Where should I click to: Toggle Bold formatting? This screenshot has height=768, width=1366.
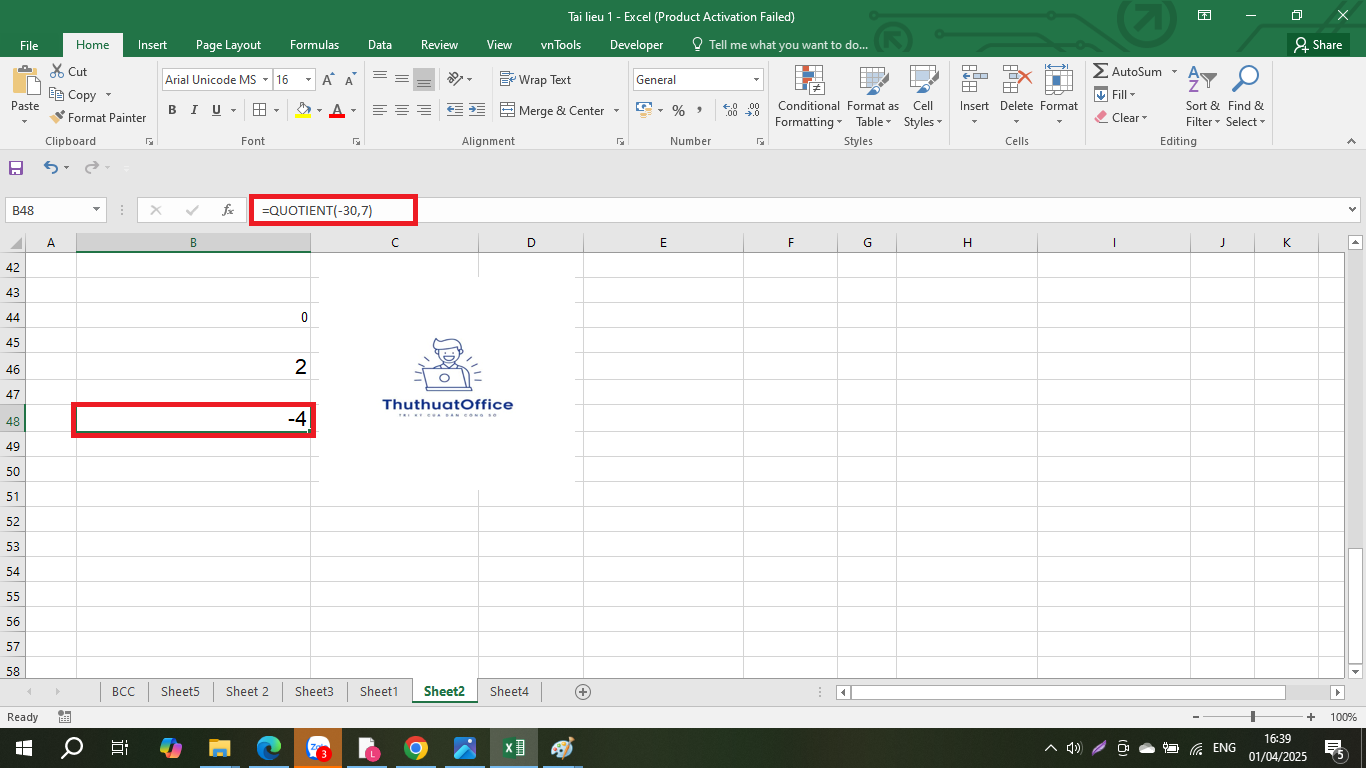[172, 110]
